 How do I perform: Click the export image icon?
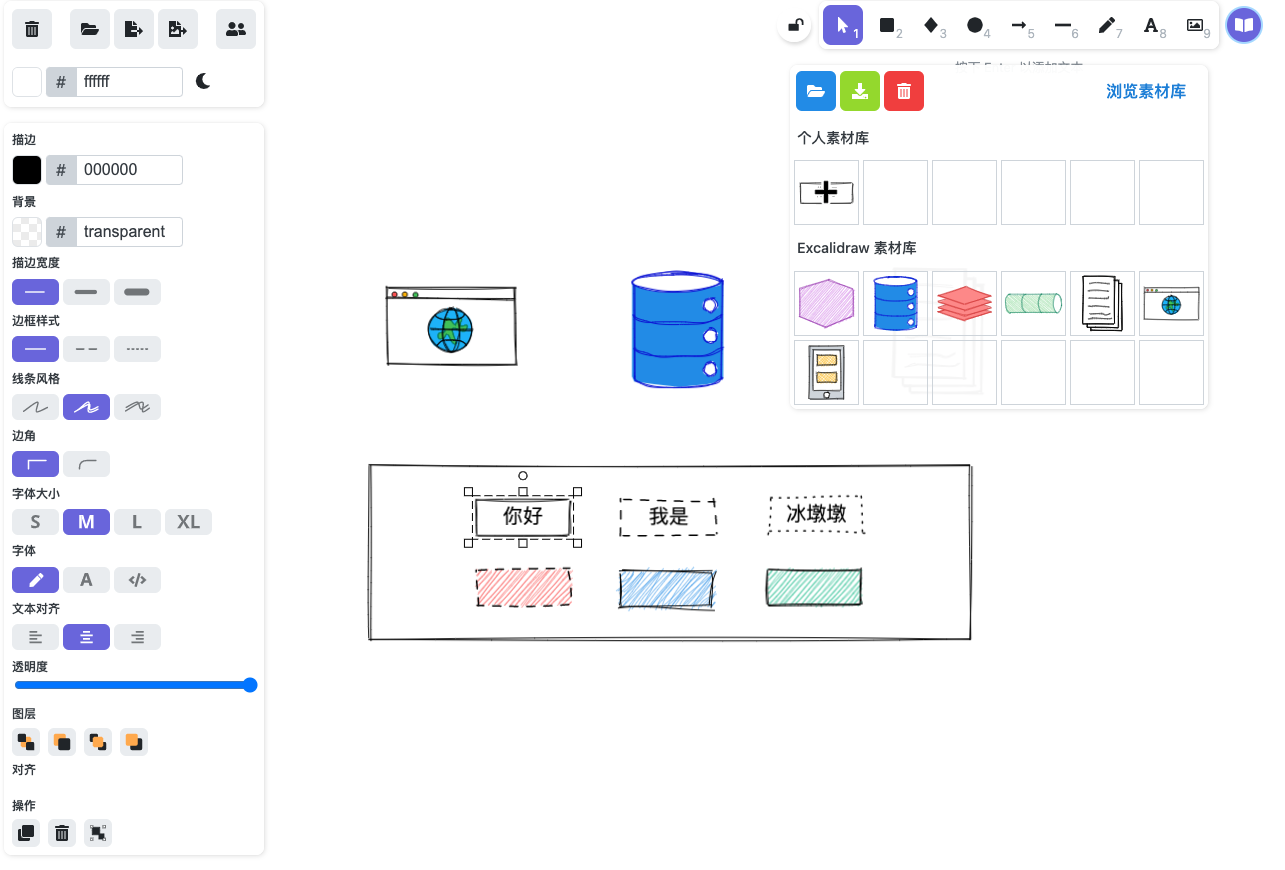[x=178, y=29]
